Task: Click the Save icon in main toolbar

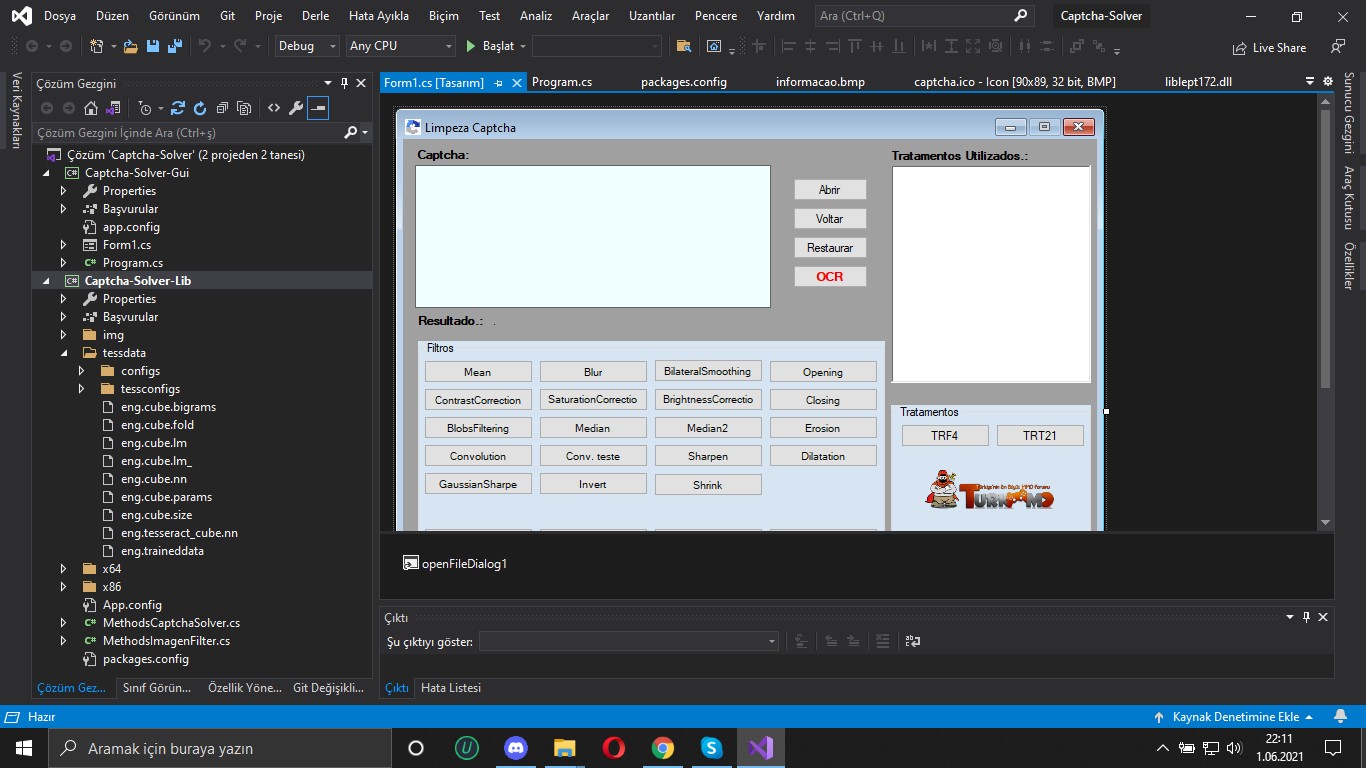Action: pyautogui.click(x=153, y=46)
